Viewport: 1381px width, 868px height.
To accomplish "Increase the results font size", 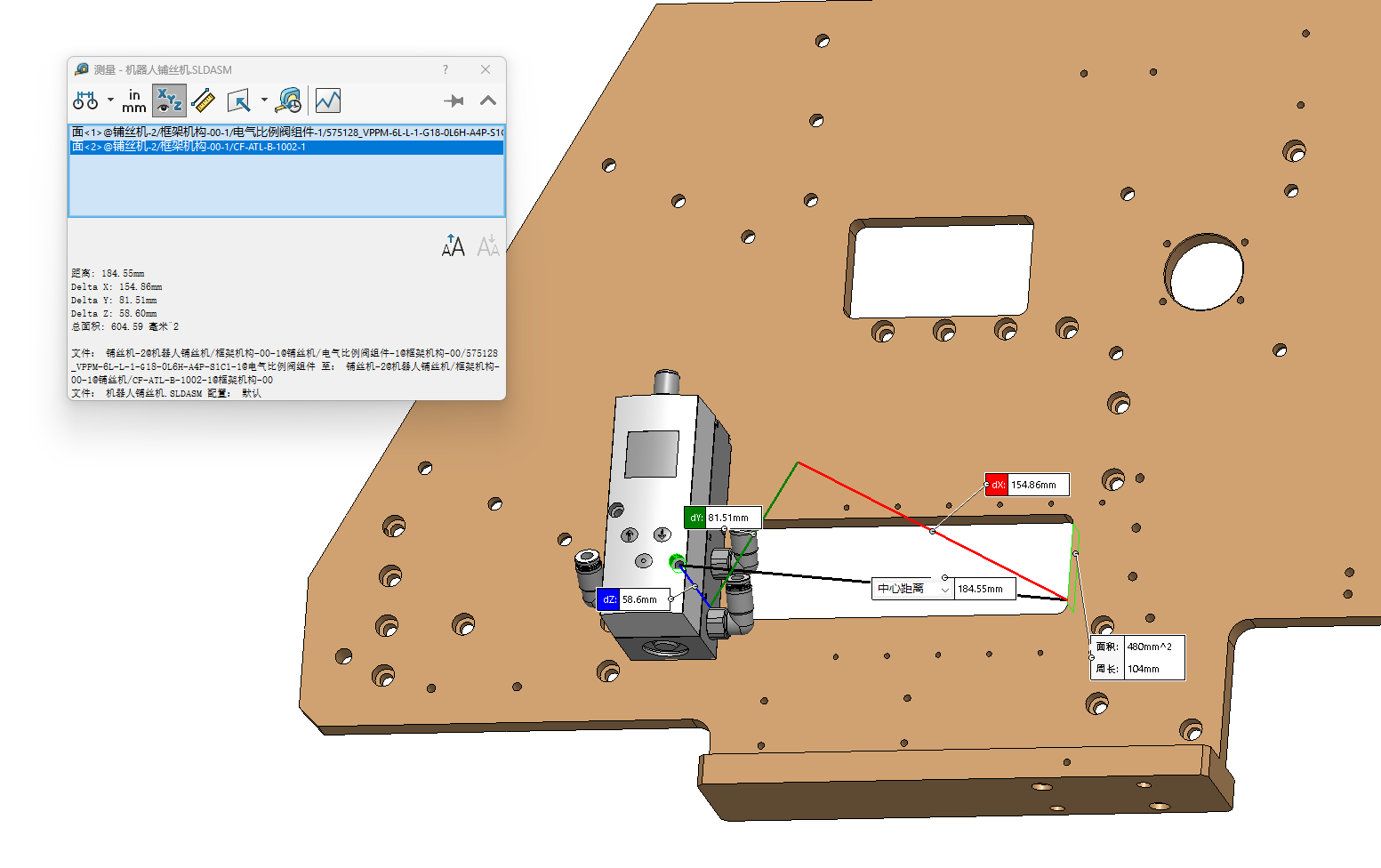I will pos(454,245).
